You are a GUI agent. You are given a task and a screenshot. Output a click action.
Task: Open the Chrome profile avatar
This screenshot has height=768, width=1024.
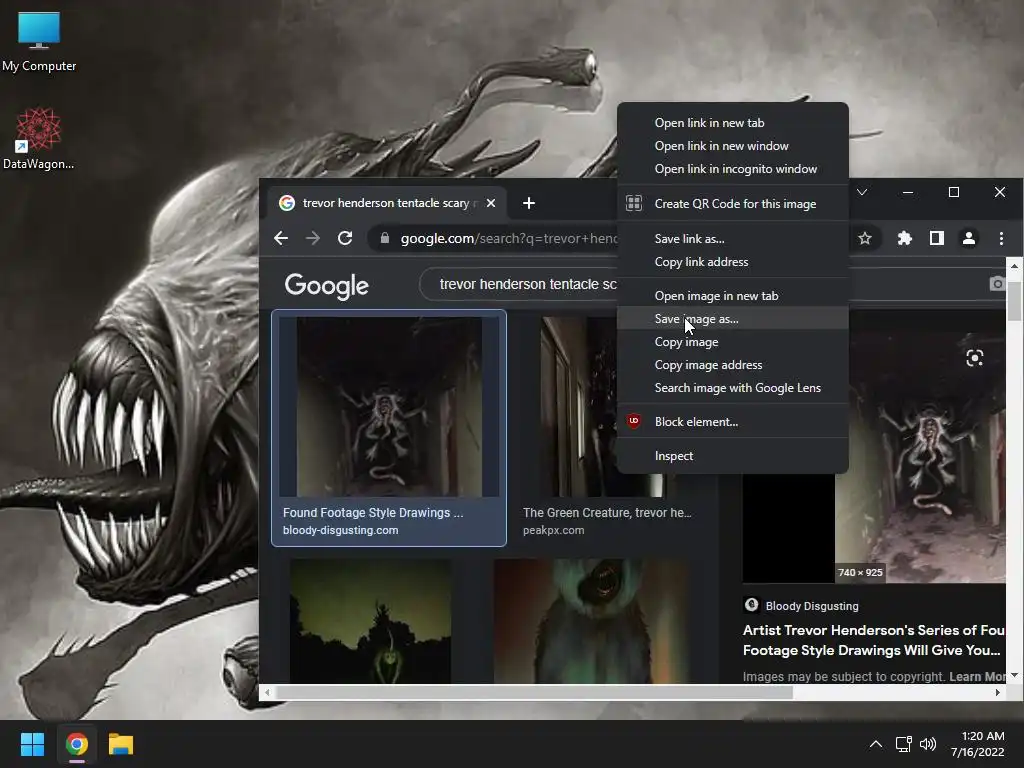pyautogui.click(x=969, y=238)
